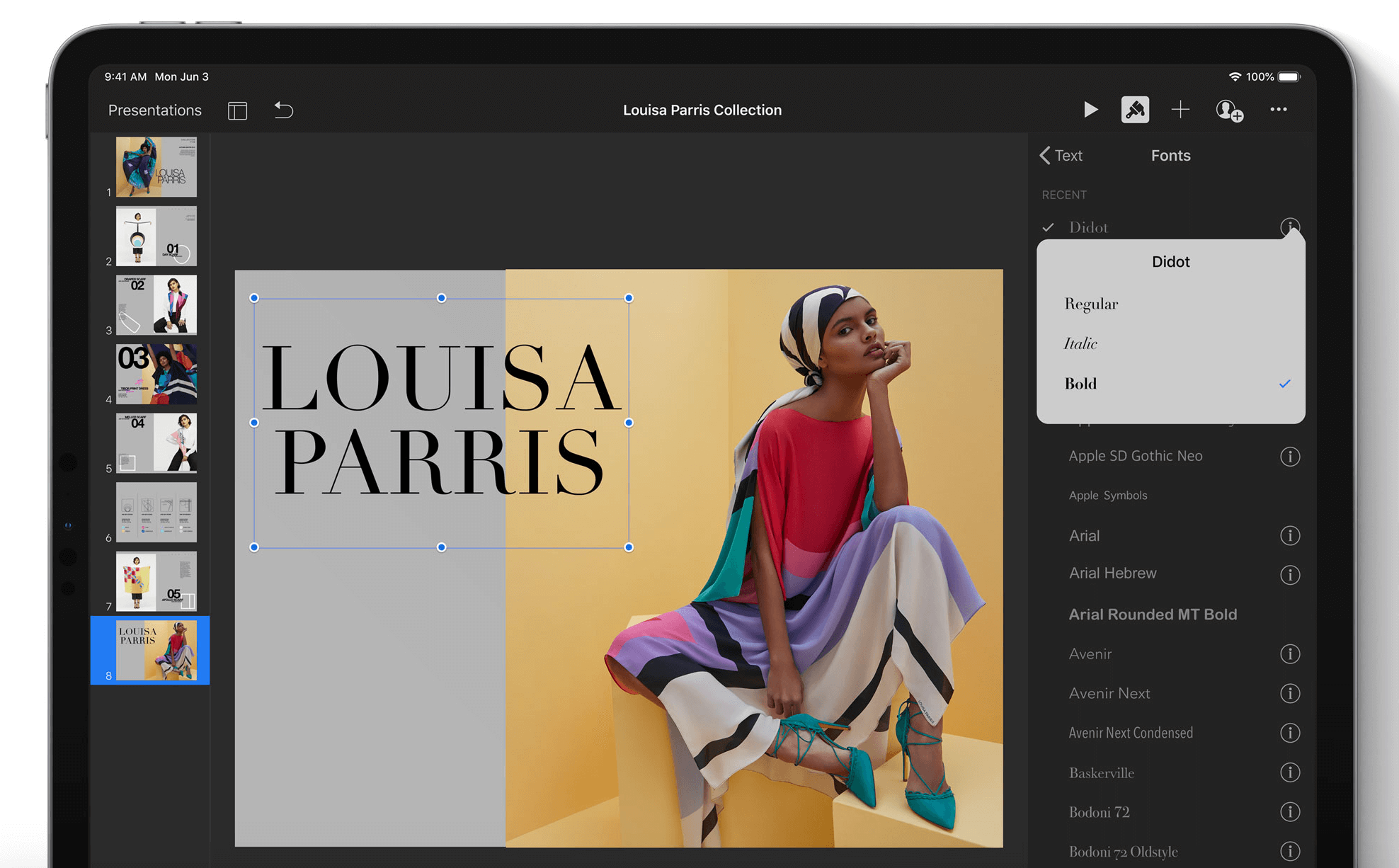
Task: Tap the plus Insert icon
Action: pyautogui.click(x=1180, y=110)
